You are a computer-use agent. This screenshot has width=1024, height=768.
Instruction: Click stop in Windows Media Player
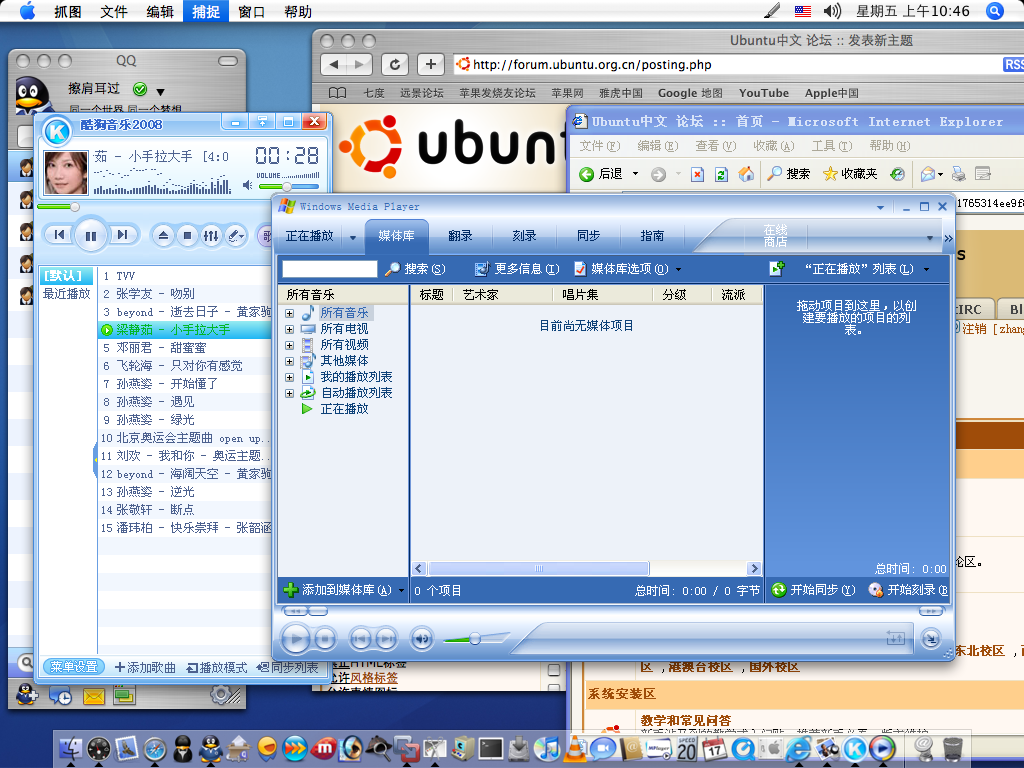coord(325,638)
